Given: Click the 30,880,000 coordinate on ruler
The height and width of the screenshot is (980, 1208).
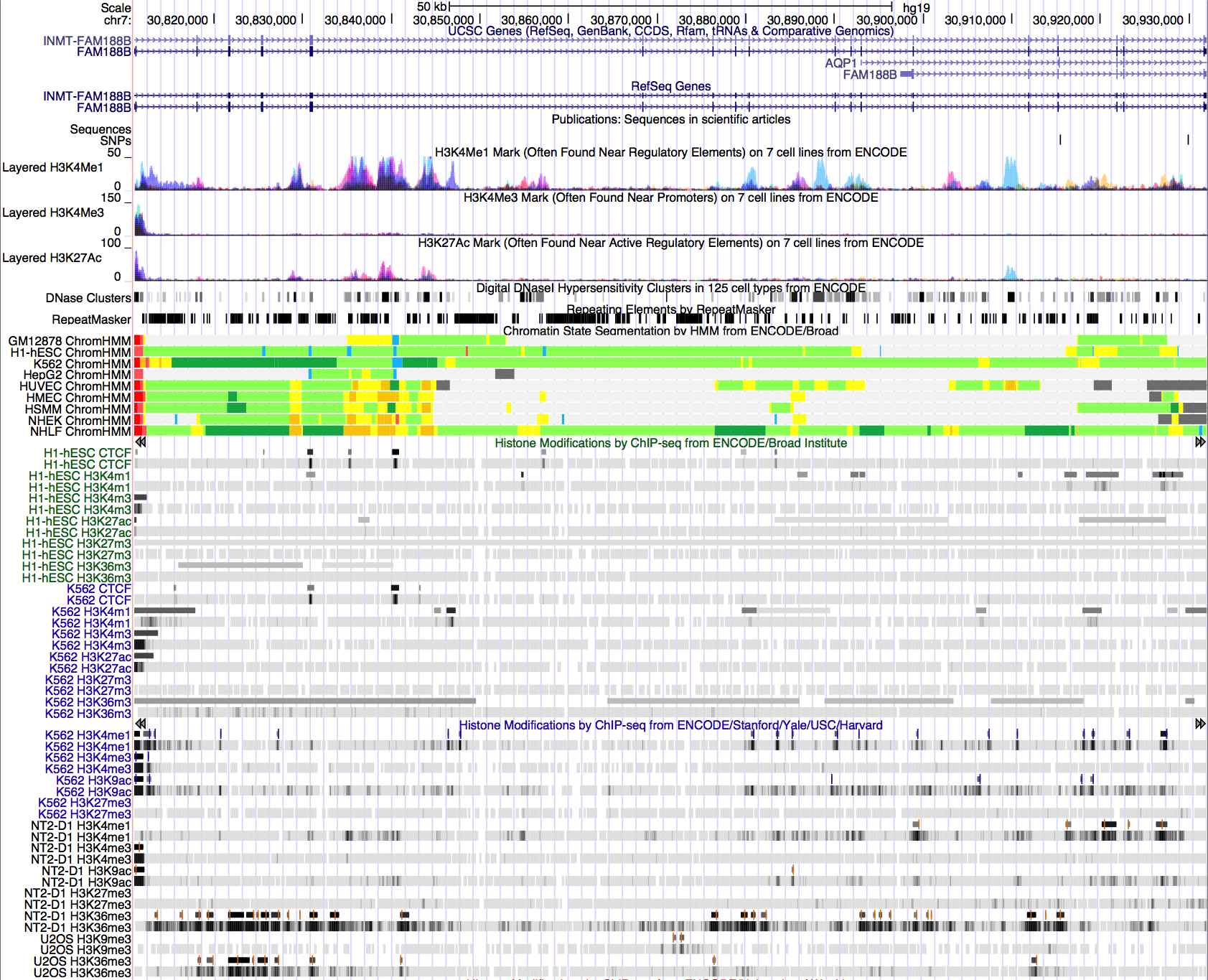Looking at the screenshot, I should [709, 20].
